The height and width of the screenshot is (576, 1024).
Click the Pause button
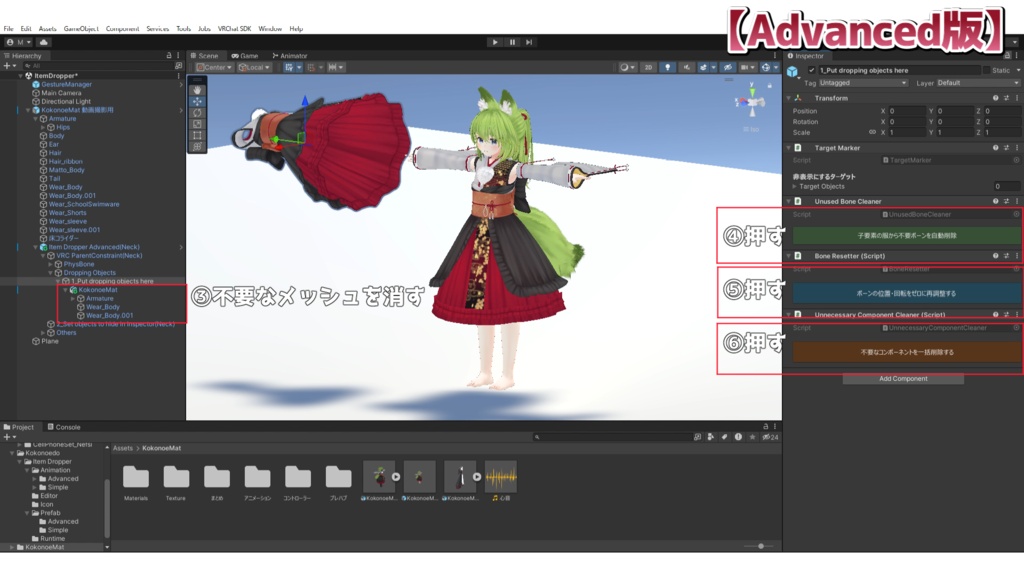coord(512,42)
